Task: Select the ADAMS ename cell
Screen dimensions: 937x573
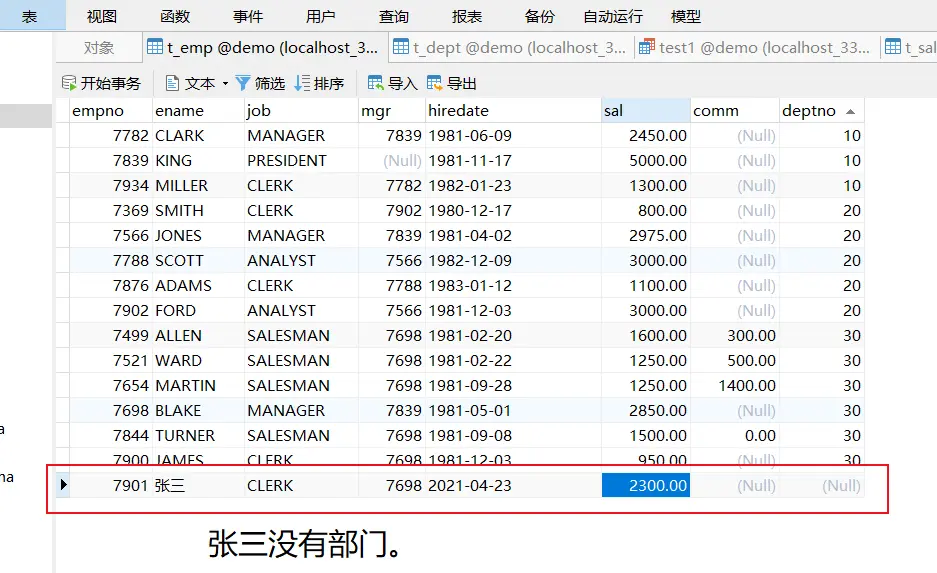Action: [198, 286]
